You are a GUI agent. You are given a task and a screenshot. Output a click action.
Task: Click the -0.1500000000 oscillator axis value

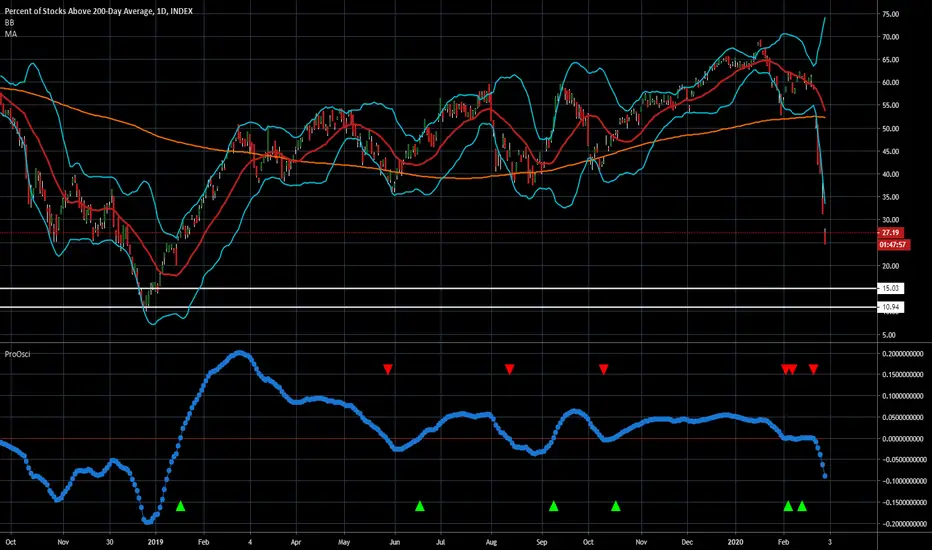[903, 503]
